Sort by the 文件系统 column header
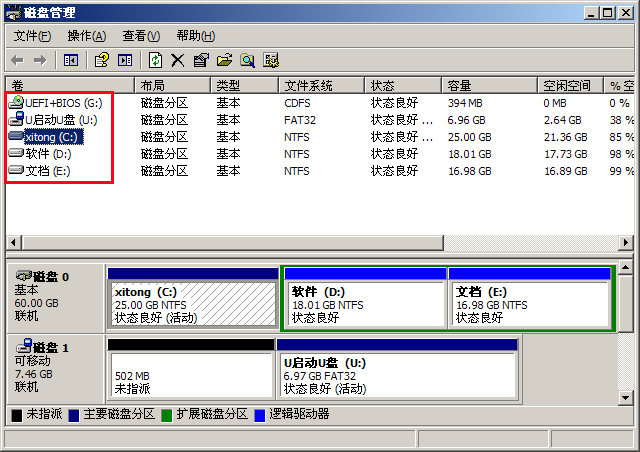 pos(321,85)
